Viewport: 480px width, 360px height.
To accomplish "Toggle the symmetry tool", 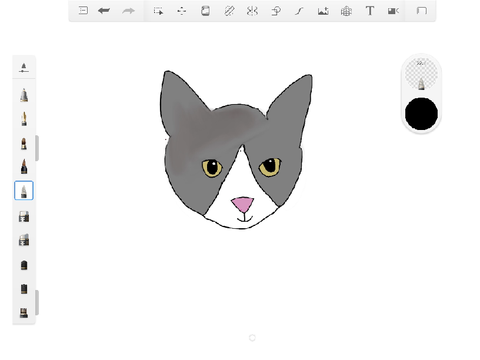I will point(252,11).
